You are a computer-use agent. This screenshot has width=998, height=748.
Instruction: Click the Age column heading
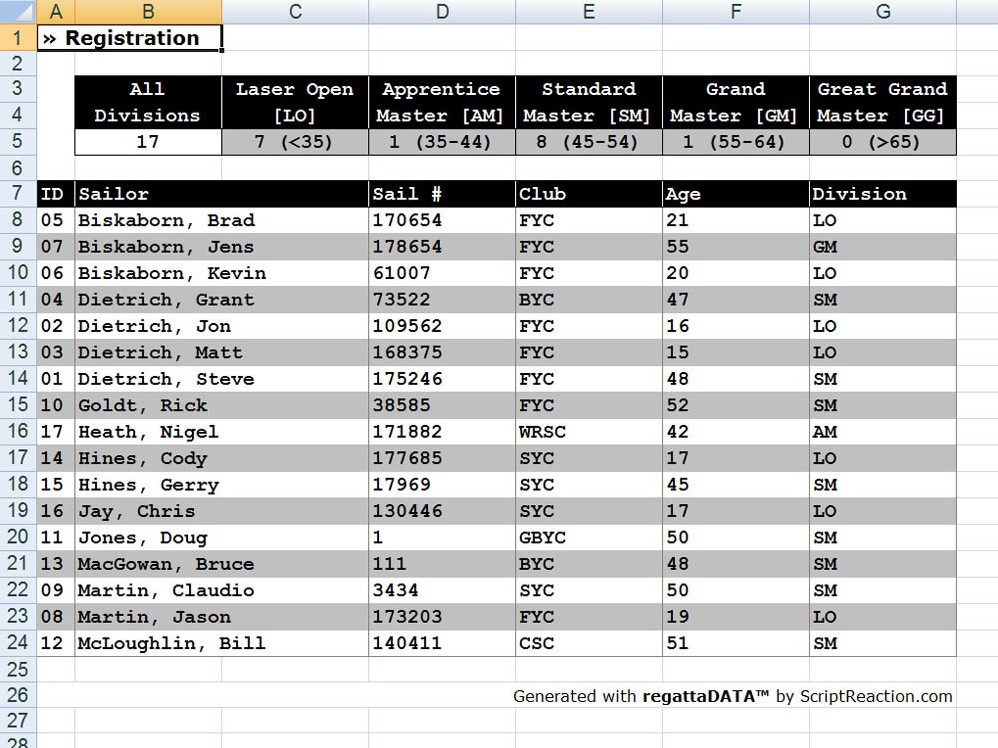click(x=736, y=194)
